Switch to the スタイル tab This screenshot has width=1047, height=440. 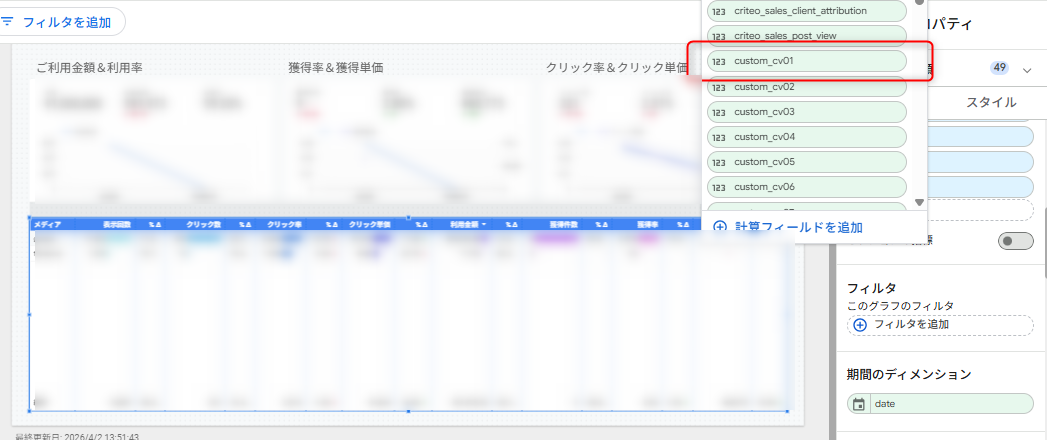(990, 102)
